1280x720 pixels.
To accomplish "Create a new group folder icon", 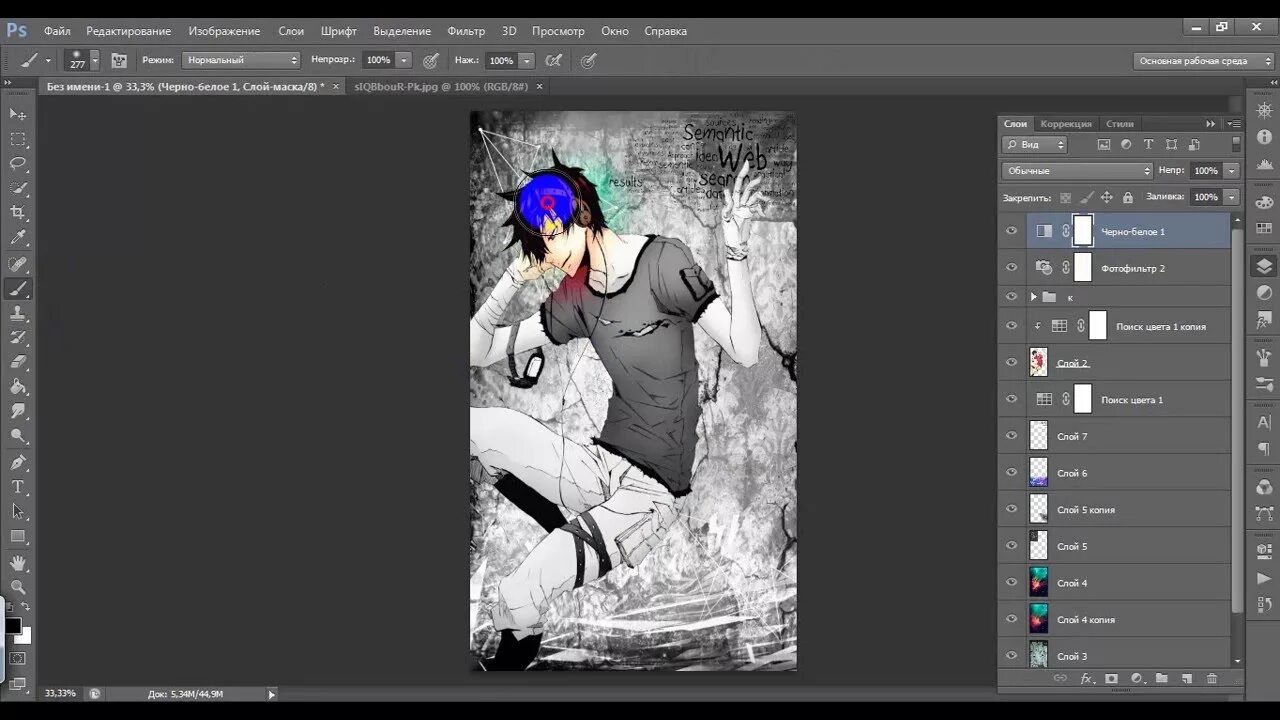I will pos(1162,679).
